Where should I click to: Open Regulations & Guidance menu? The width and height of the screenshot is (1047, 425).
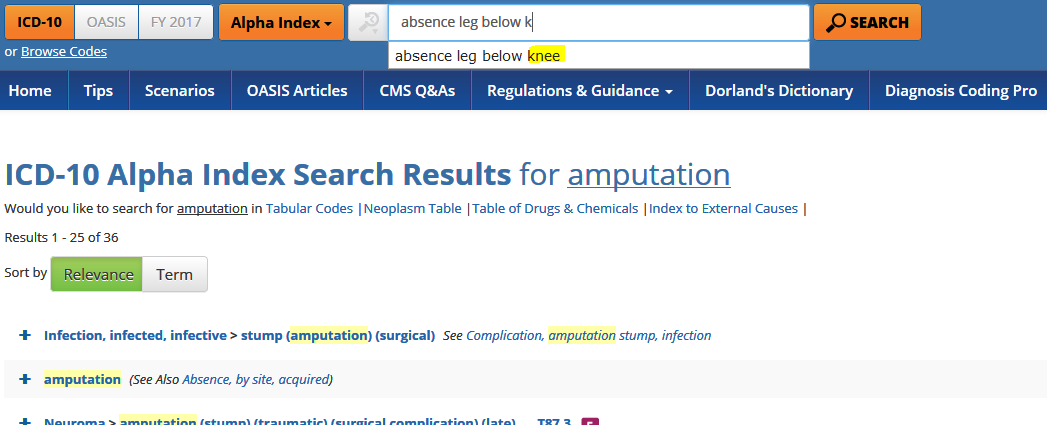[x=579, y=91]
